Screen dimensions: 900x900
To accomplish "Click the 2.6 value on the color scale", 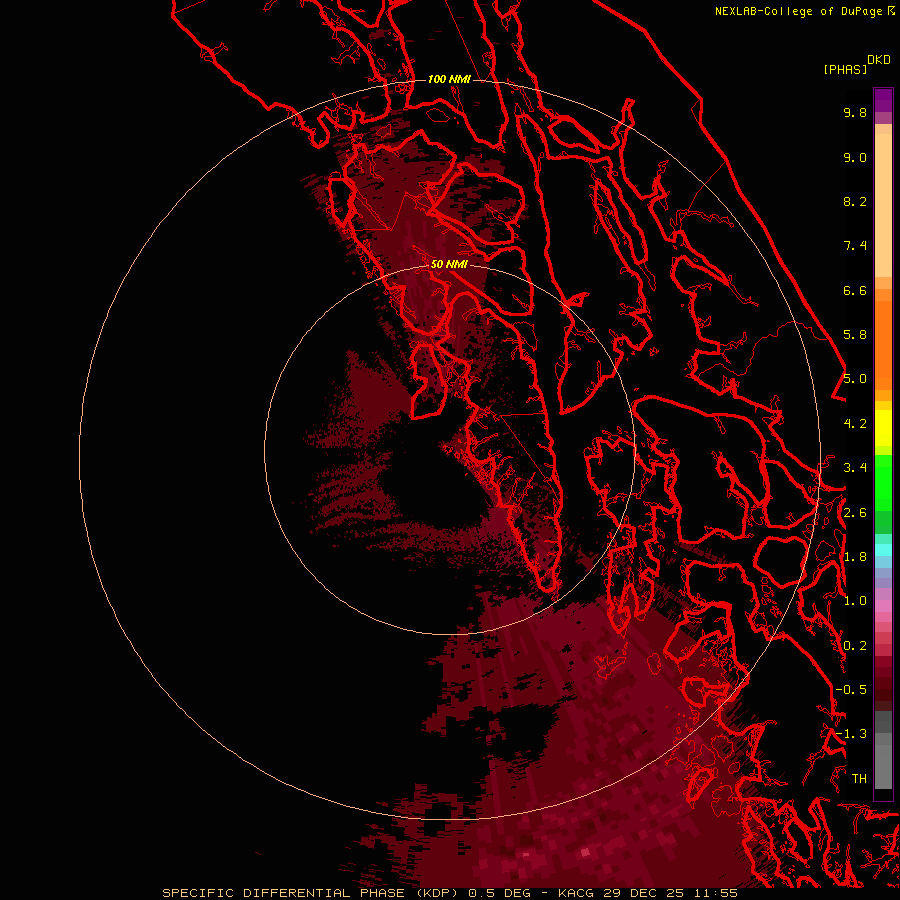I will tap(855, 513).
